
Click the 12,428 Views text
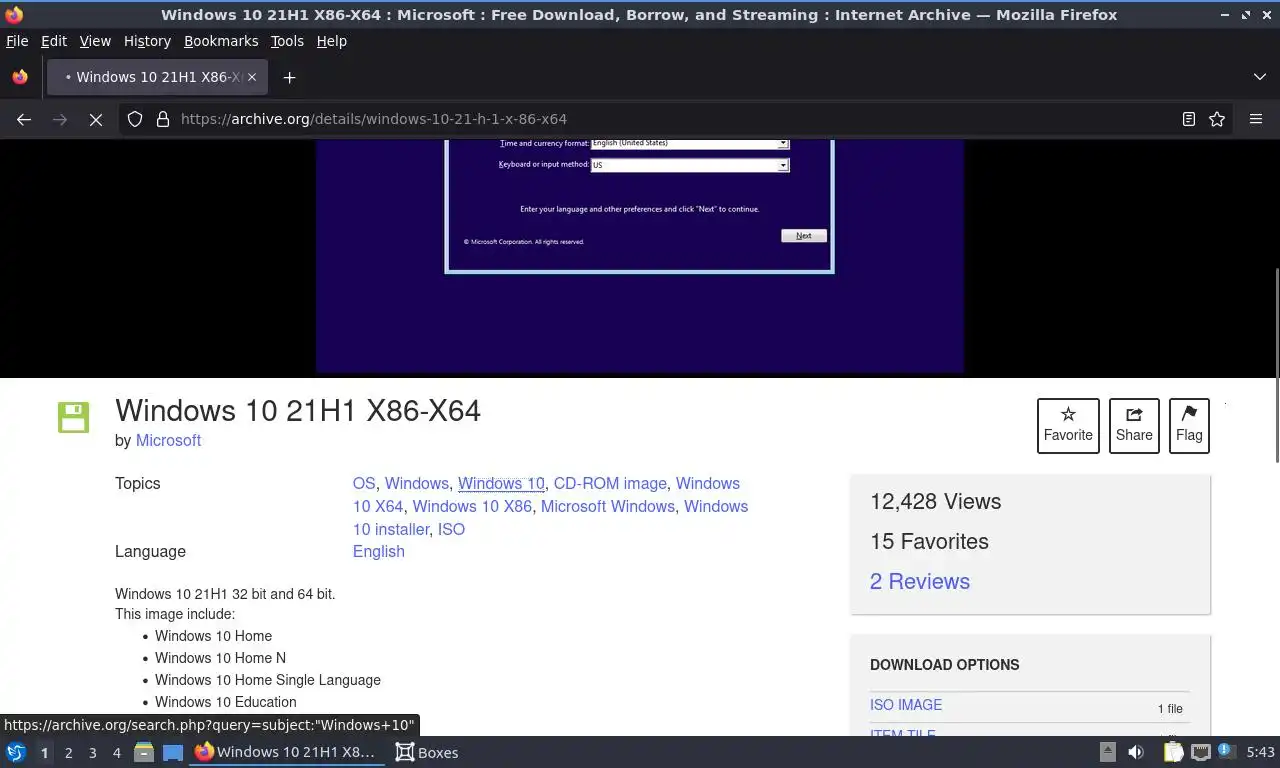coord(935,502)
